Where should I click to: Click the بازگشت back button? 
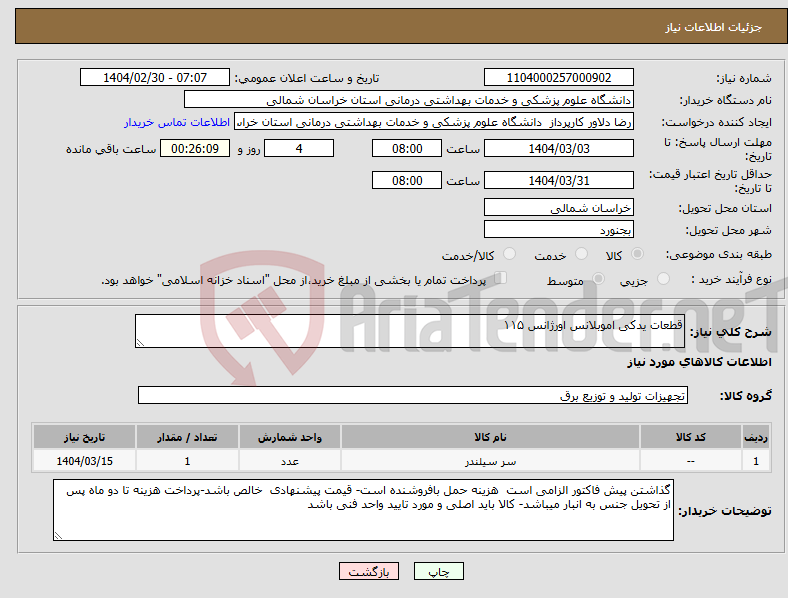click(369, 571)
